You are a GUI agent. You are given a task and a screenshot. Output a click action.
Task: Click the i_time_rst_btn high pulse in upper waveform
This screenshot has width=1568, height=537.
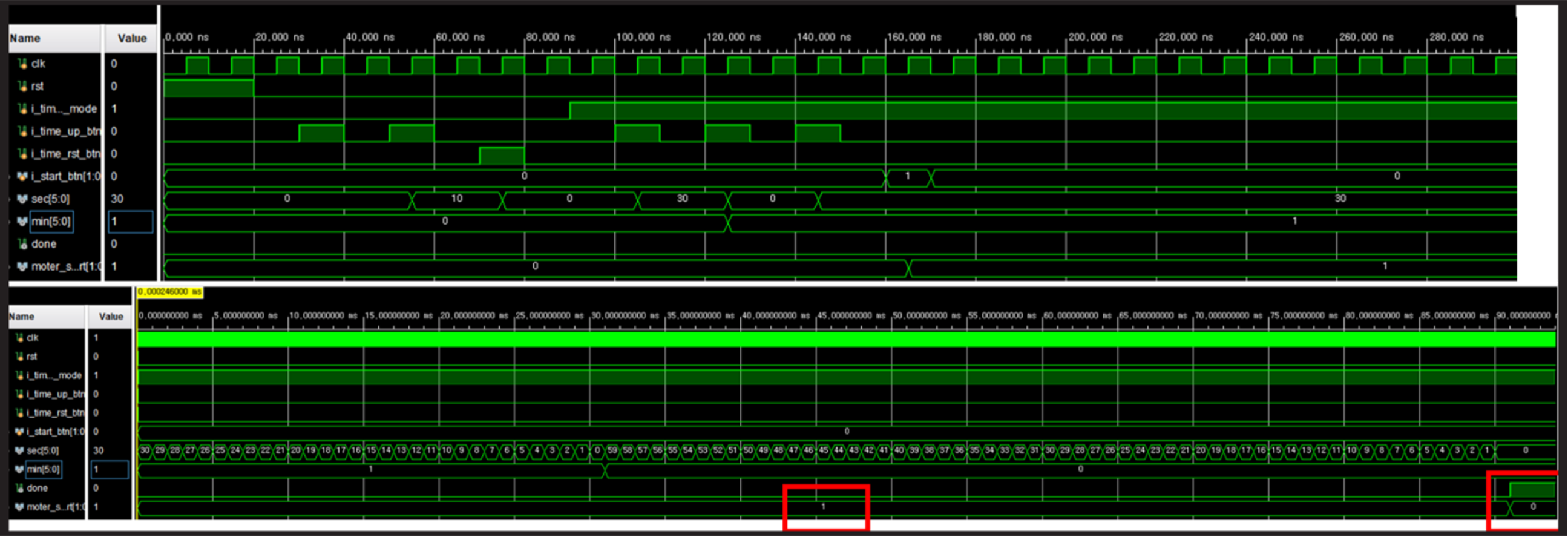(x=502, y=156)
